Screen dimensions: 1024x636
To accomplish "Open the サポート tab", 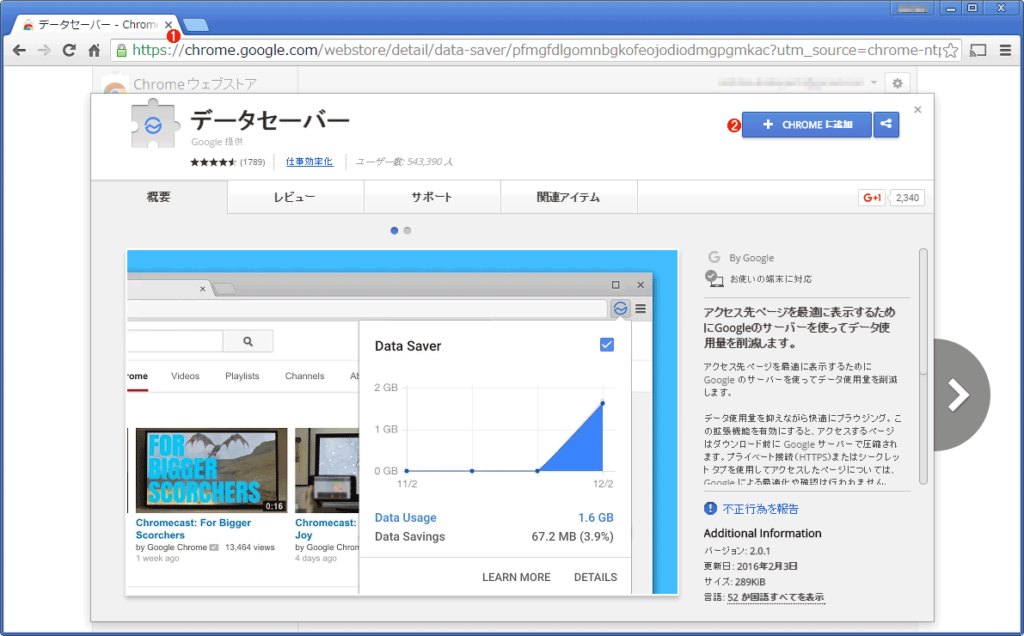I will pyautogui.click(x=432, y=197).
